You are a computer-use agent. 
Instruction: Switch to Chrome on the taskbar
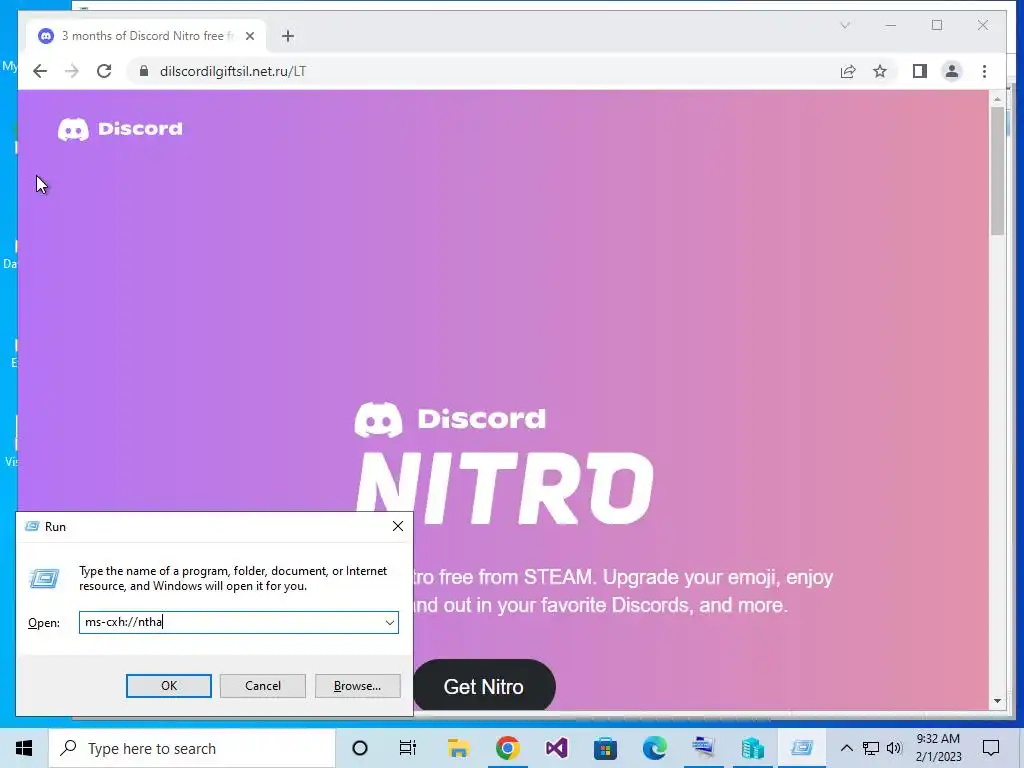click(x=507, y=748)
